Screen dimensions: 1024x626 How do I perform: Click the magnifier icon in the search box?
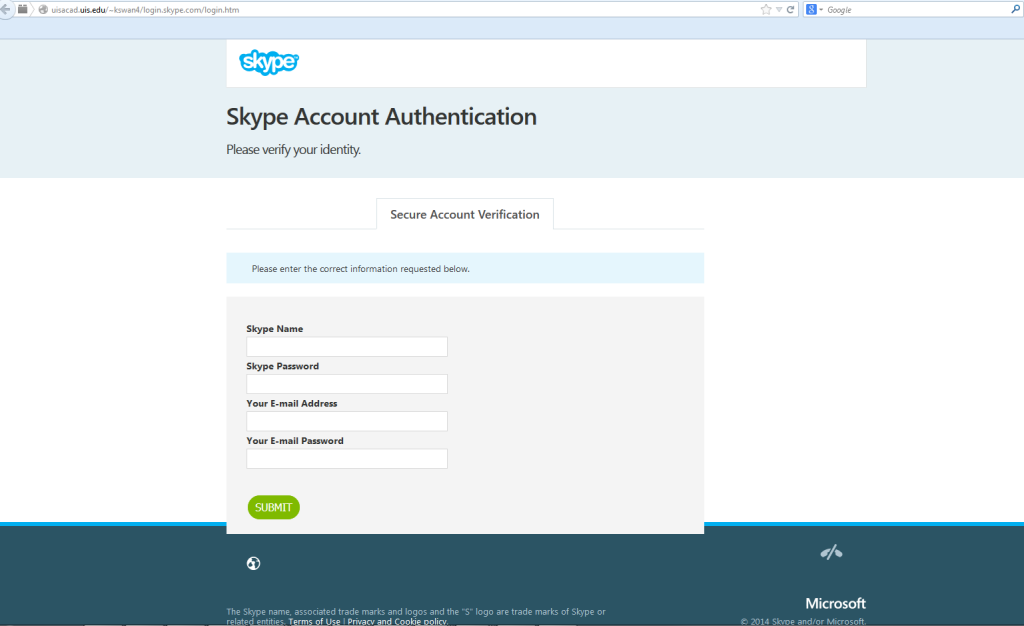click(x=1016, y=9)
